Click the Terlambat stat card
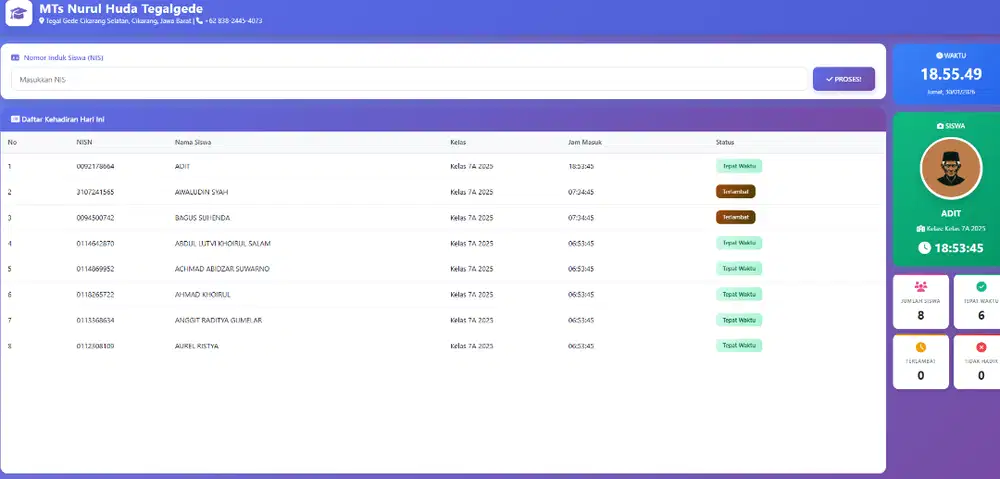The height and width of the screenshot is (479, 1000). [x=920, y=362]
